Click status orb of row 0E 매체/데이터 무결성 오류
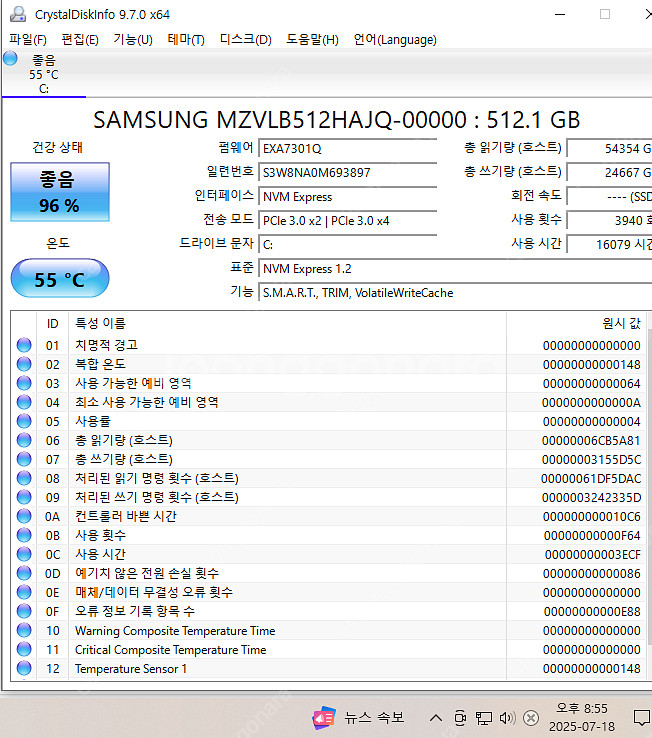 click(24, 592)
